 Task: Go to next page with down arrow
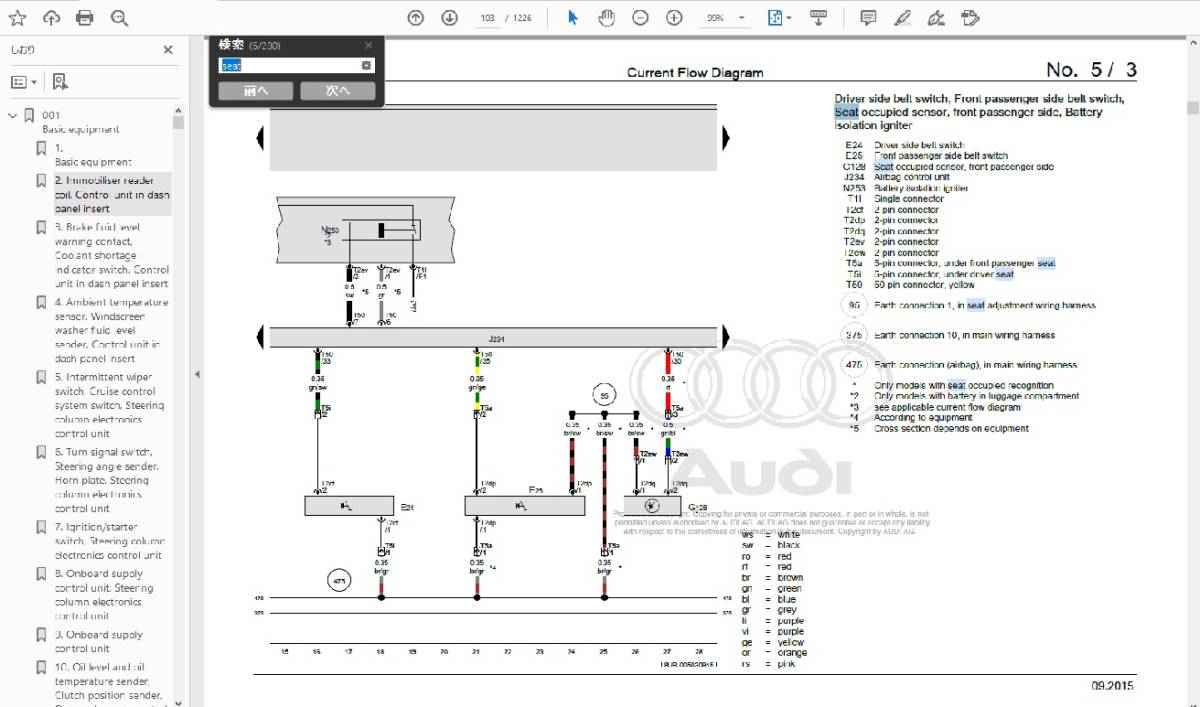[450, 18]
